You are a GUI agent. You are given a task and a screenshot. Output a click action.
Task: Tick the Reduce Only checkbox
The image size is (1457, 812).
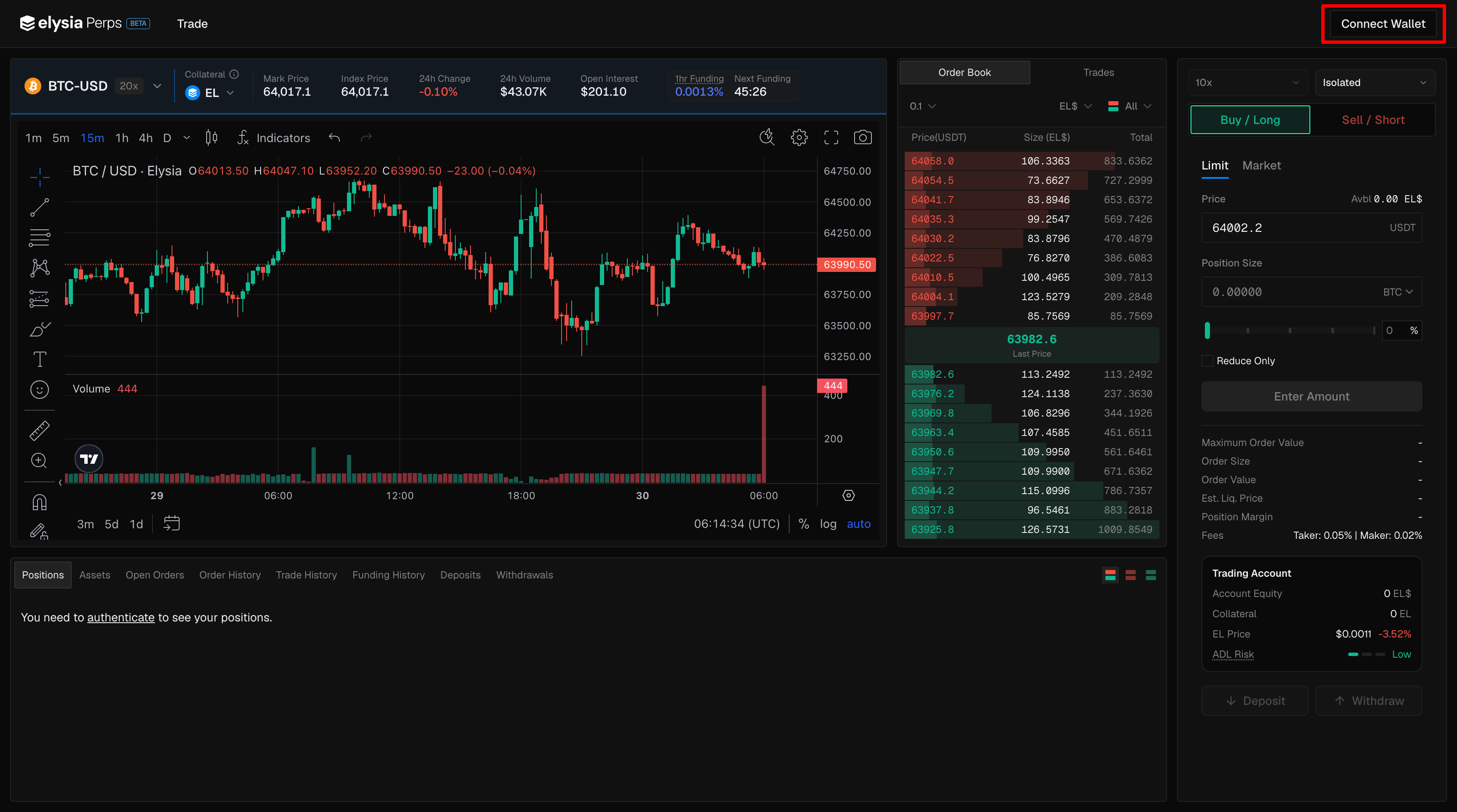(1207, 361)
